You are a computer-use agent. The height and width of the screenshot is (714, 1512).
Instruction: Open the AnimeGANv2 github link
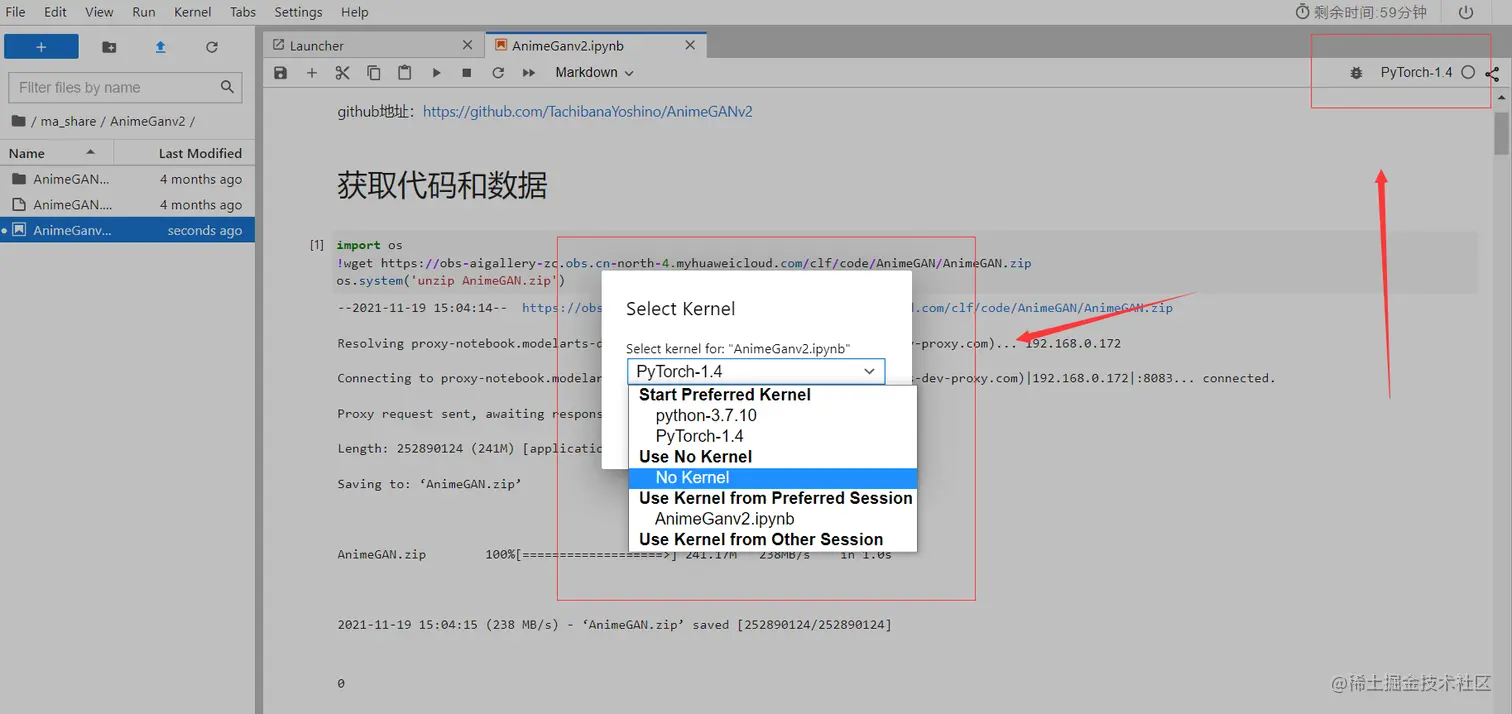[588, 112]
